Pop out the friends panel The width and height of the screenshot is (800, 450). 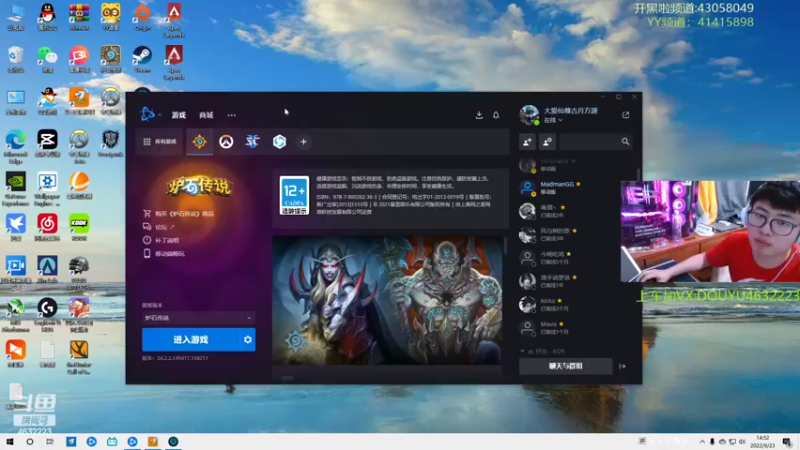626,115
